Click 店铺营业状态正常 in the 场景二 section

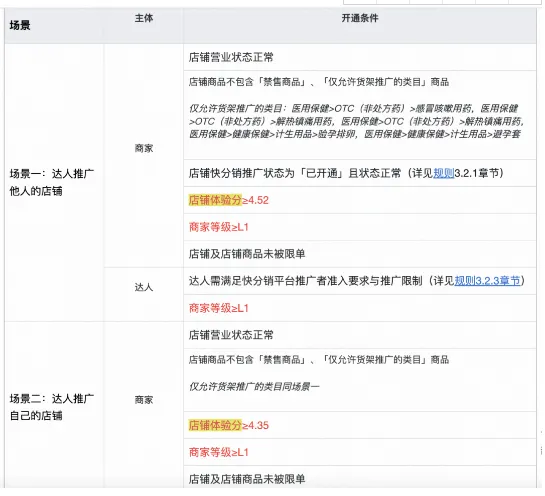231,335
